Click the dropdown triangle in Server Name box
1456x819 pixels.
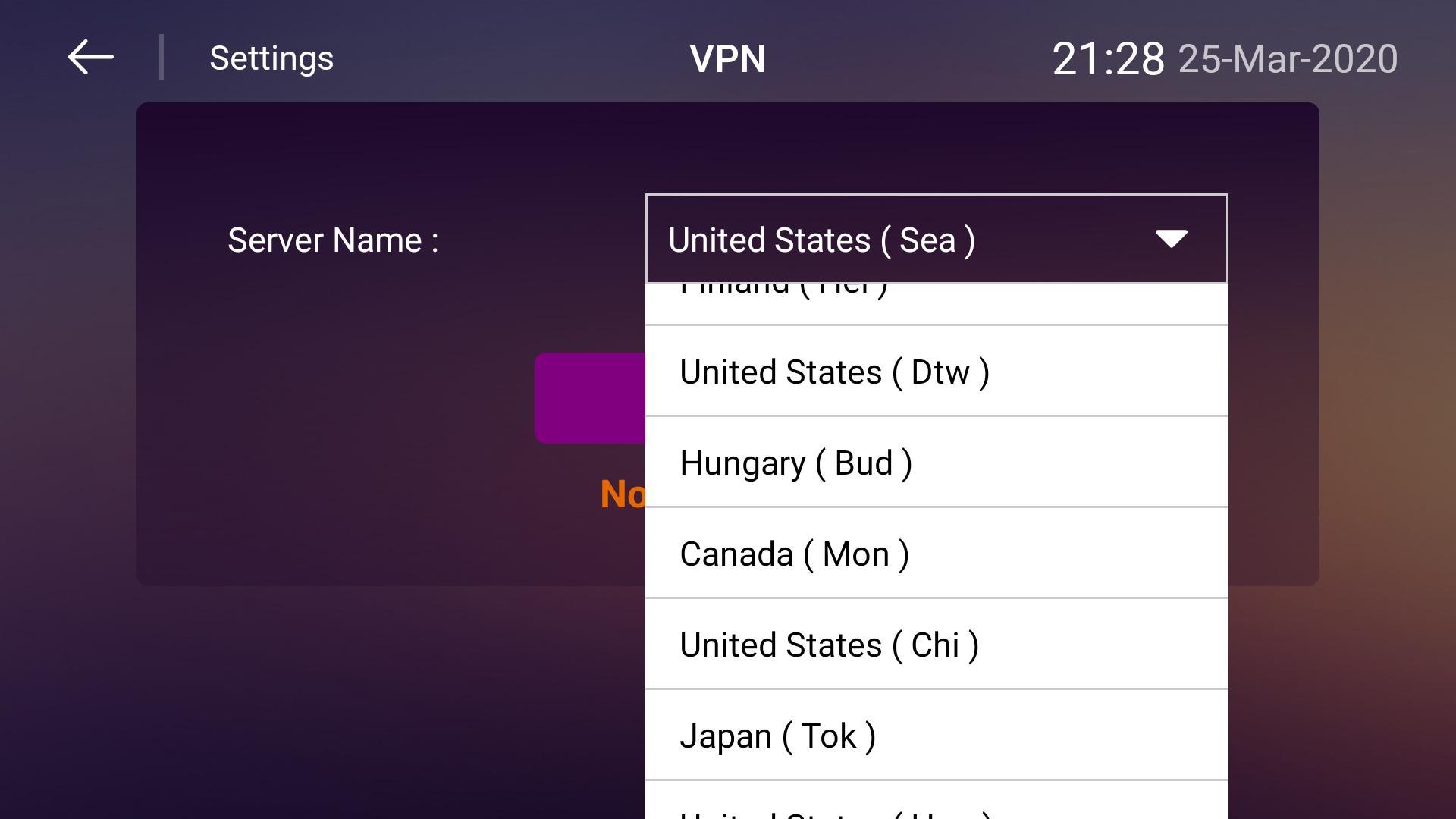pyautogui.click(x=1171, y=240)
